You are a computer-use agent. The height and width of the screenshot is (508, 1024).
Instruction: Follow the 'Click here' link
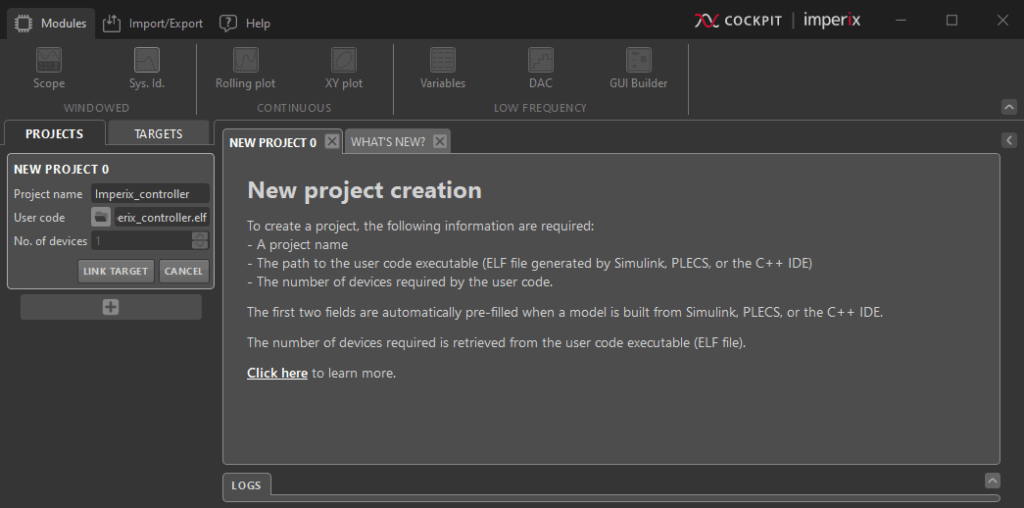pos(277,373)
